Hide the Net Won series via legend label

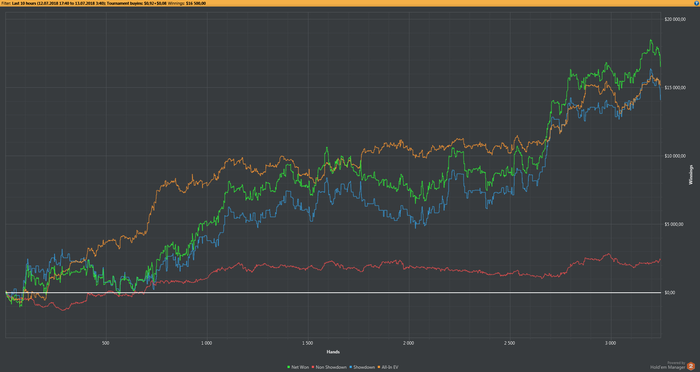click(300, 367)
